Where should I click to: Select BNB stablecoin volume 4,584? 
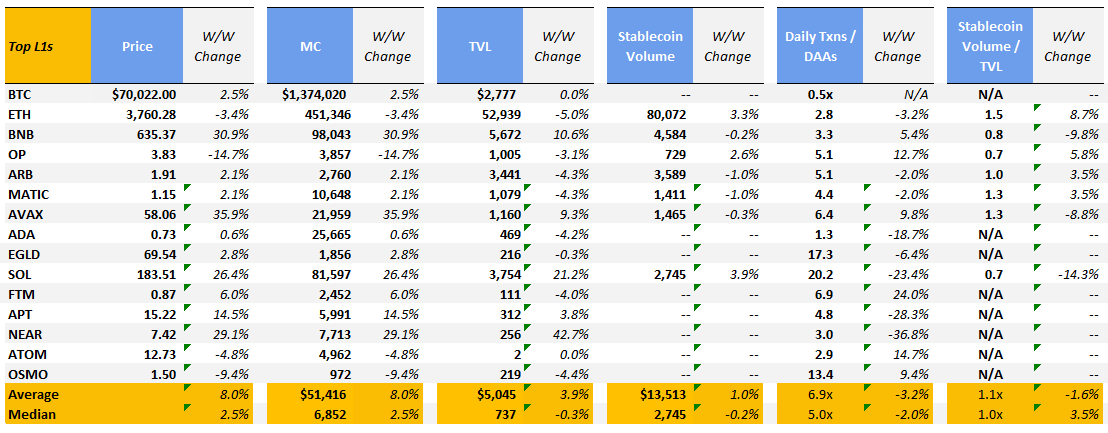click(x=670, y=134)
